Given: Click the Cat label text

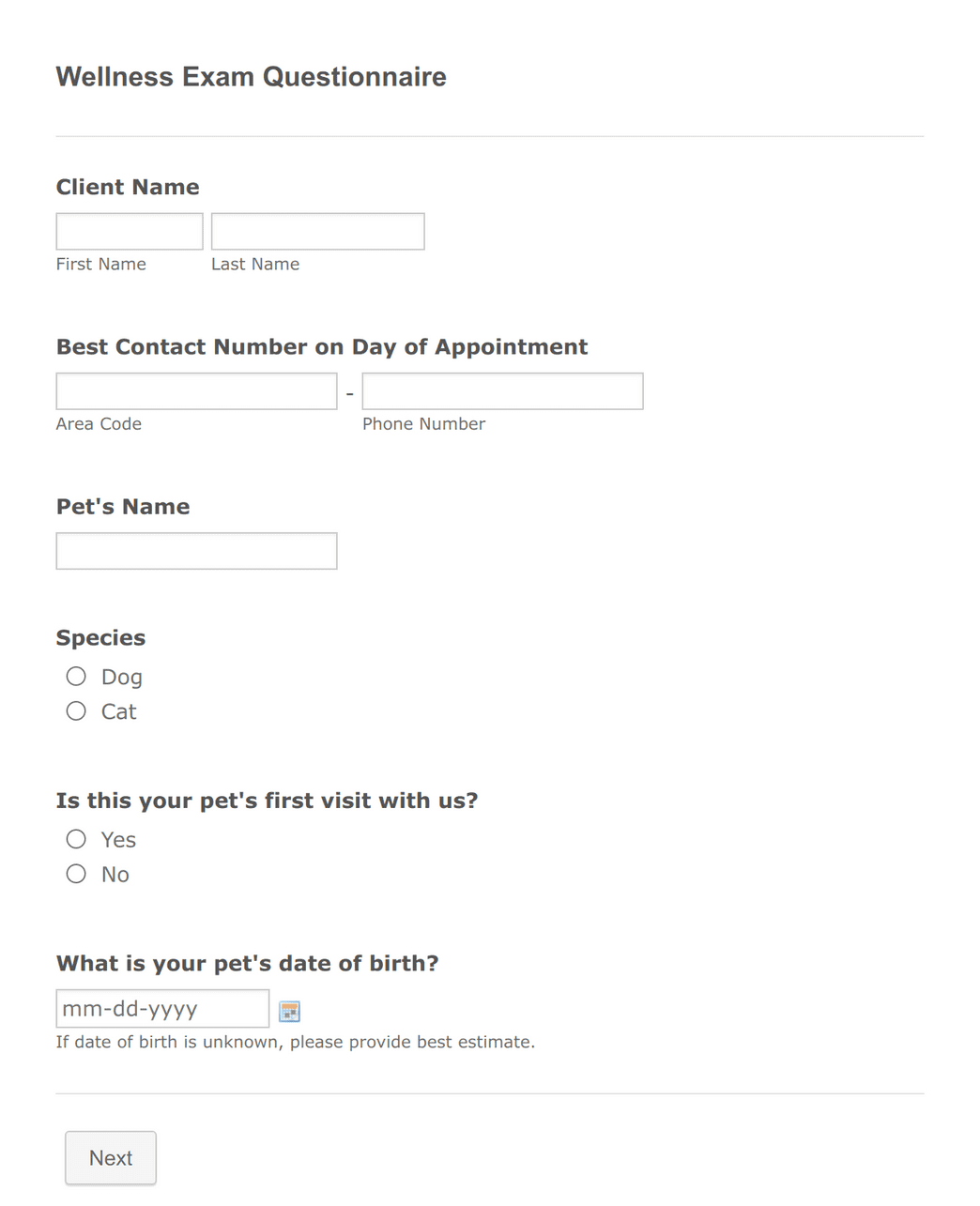Looking at the screenshot, I should (x=119, y=712).
